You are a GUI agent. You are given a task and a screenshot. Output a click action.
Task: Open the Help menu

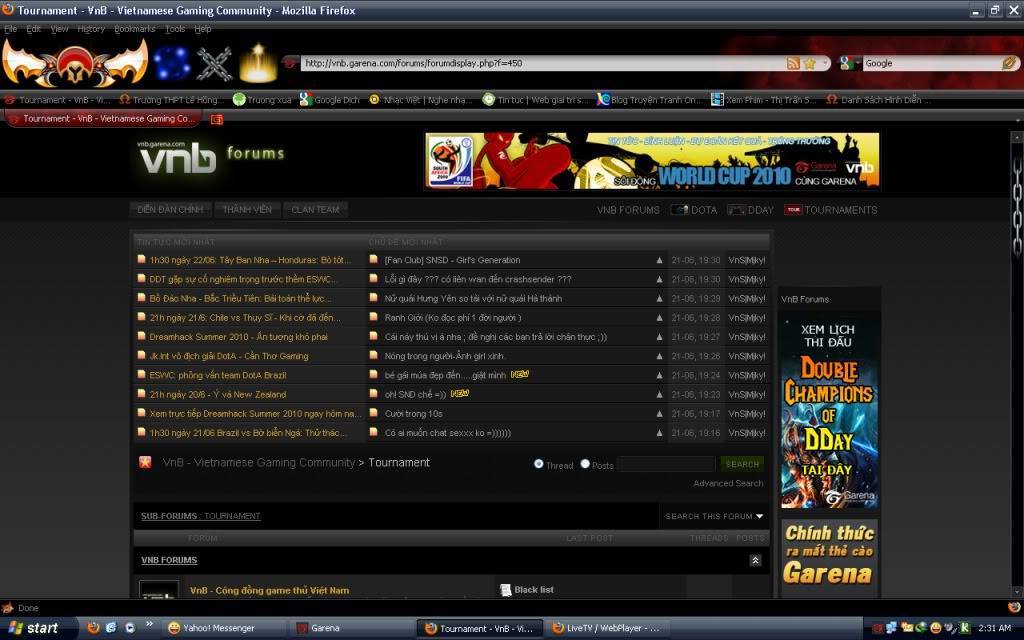(202, 29)
